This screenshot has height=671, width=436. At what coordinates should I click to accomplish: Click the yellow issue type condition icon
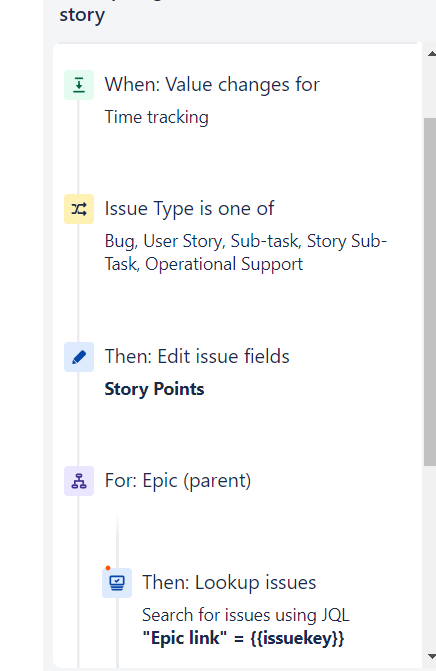click(x=79, y=209)
